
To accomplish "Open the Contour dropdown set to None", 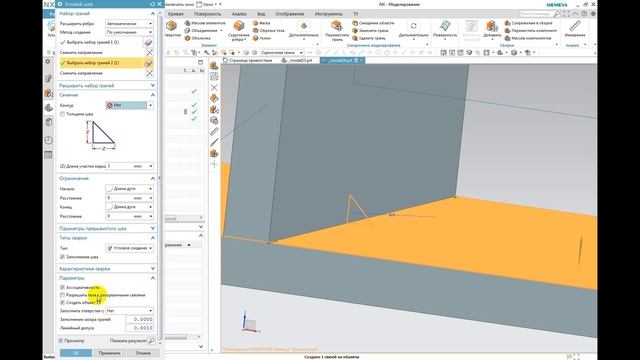I will [x=129, y=105].
